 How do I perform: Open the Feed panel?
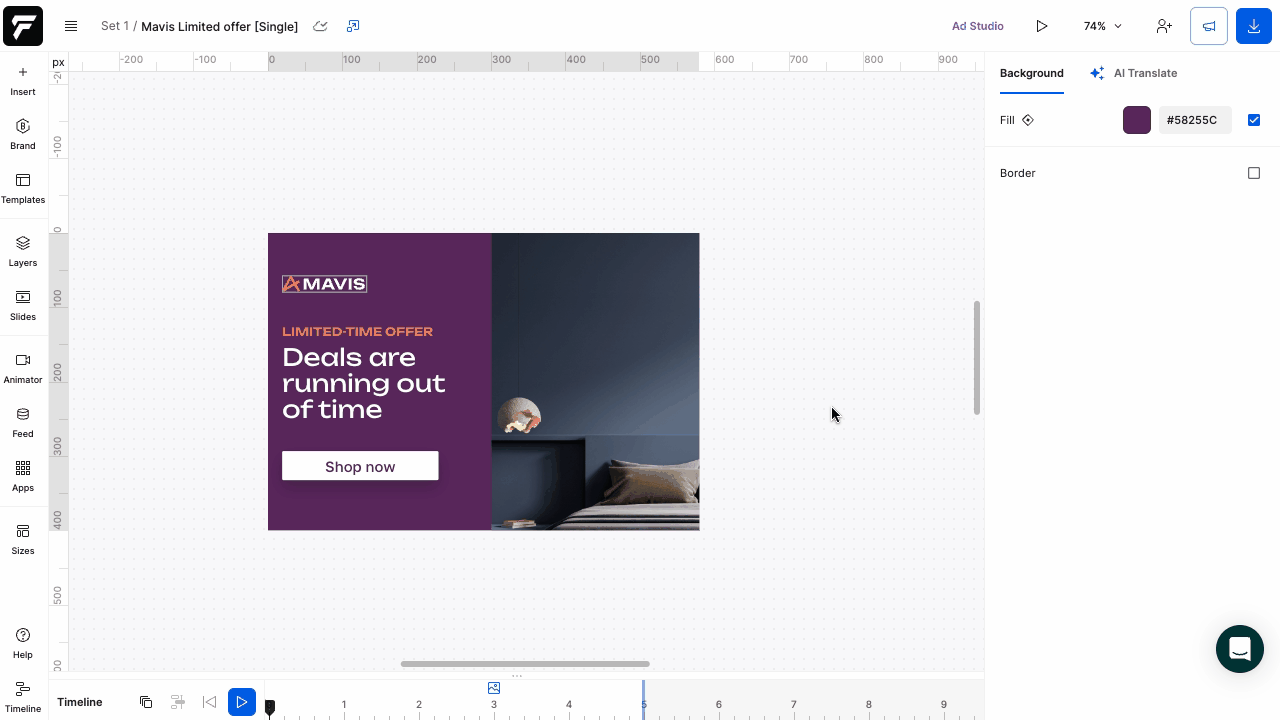point(23,423)
